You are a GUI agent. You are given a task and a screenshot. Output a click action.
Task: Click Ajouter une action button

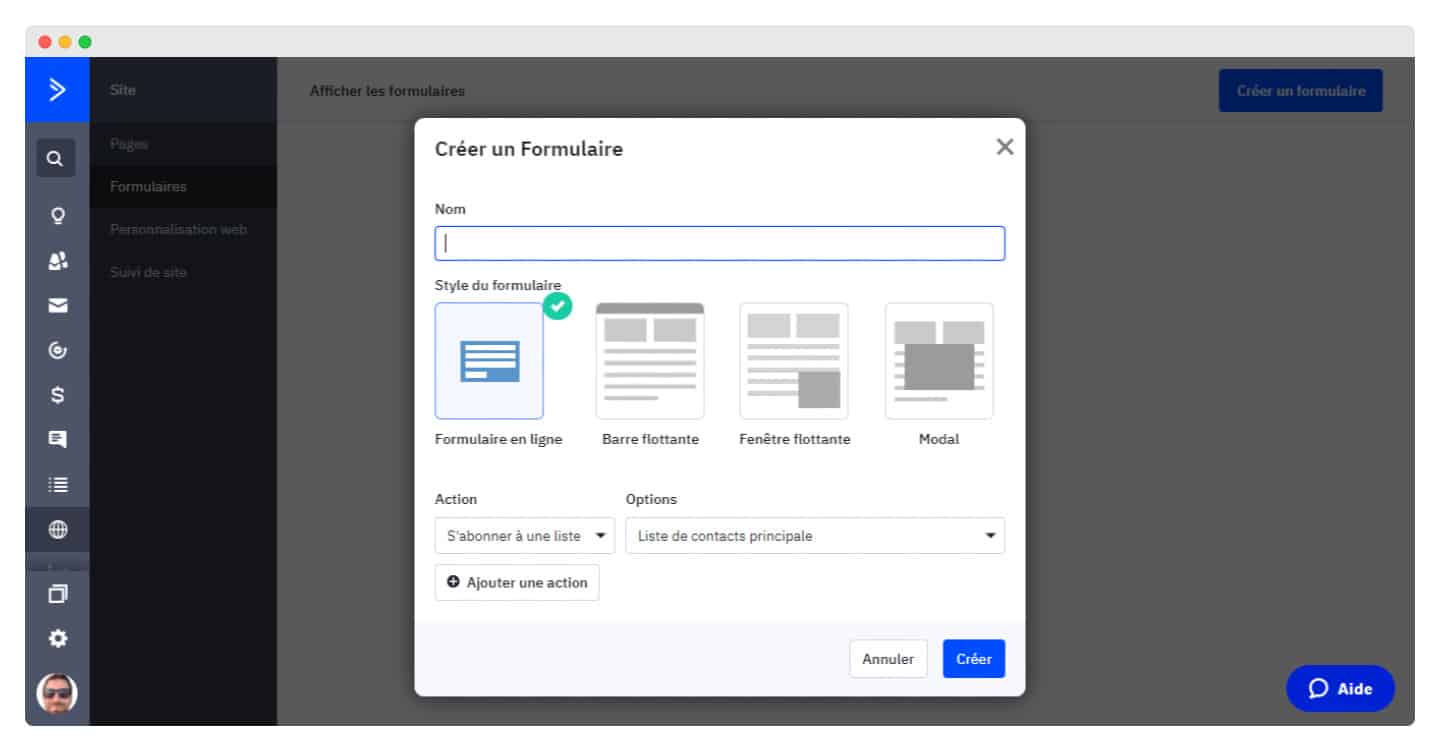coord(517,583)
